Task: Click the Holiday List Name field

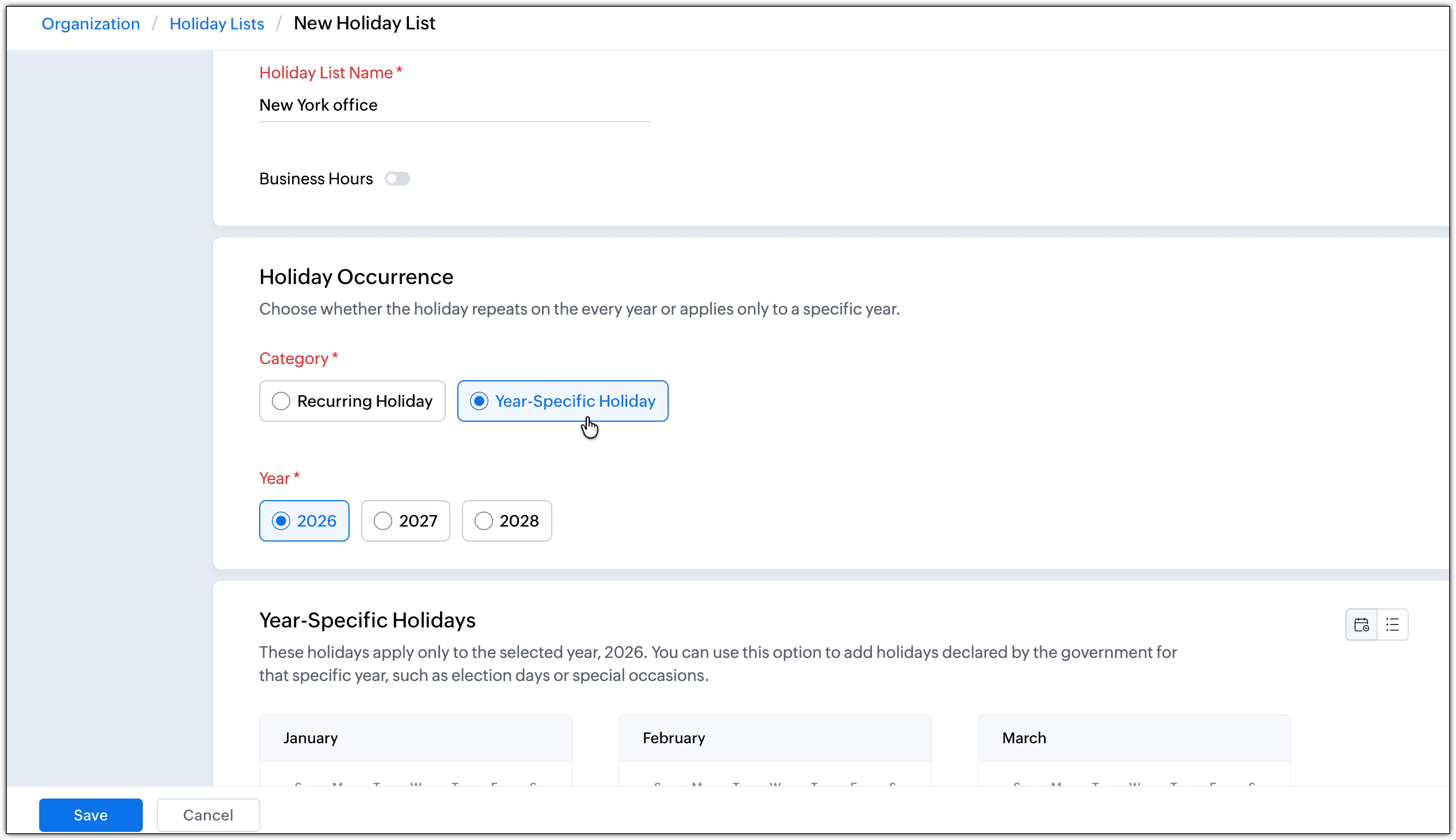Action: pyautogui.click(x=454, y=105)
